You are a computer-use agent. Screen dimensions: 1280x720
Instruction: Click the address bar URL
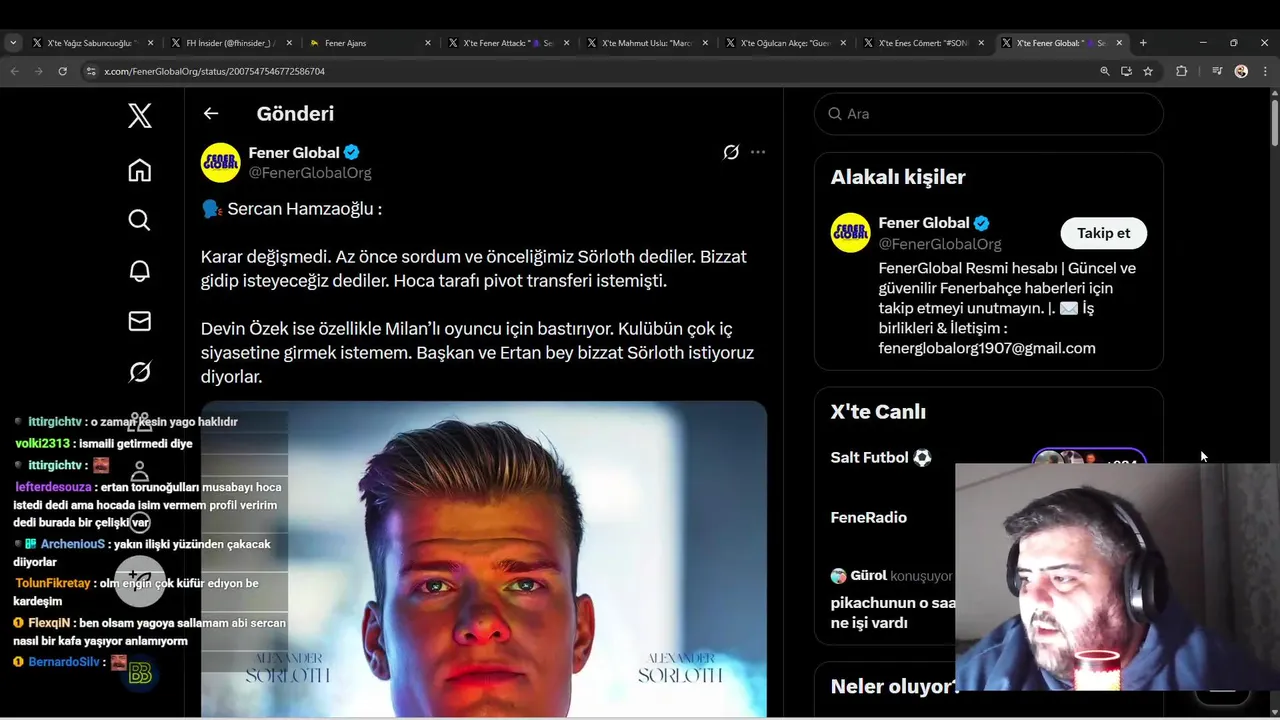click(214, 72)
